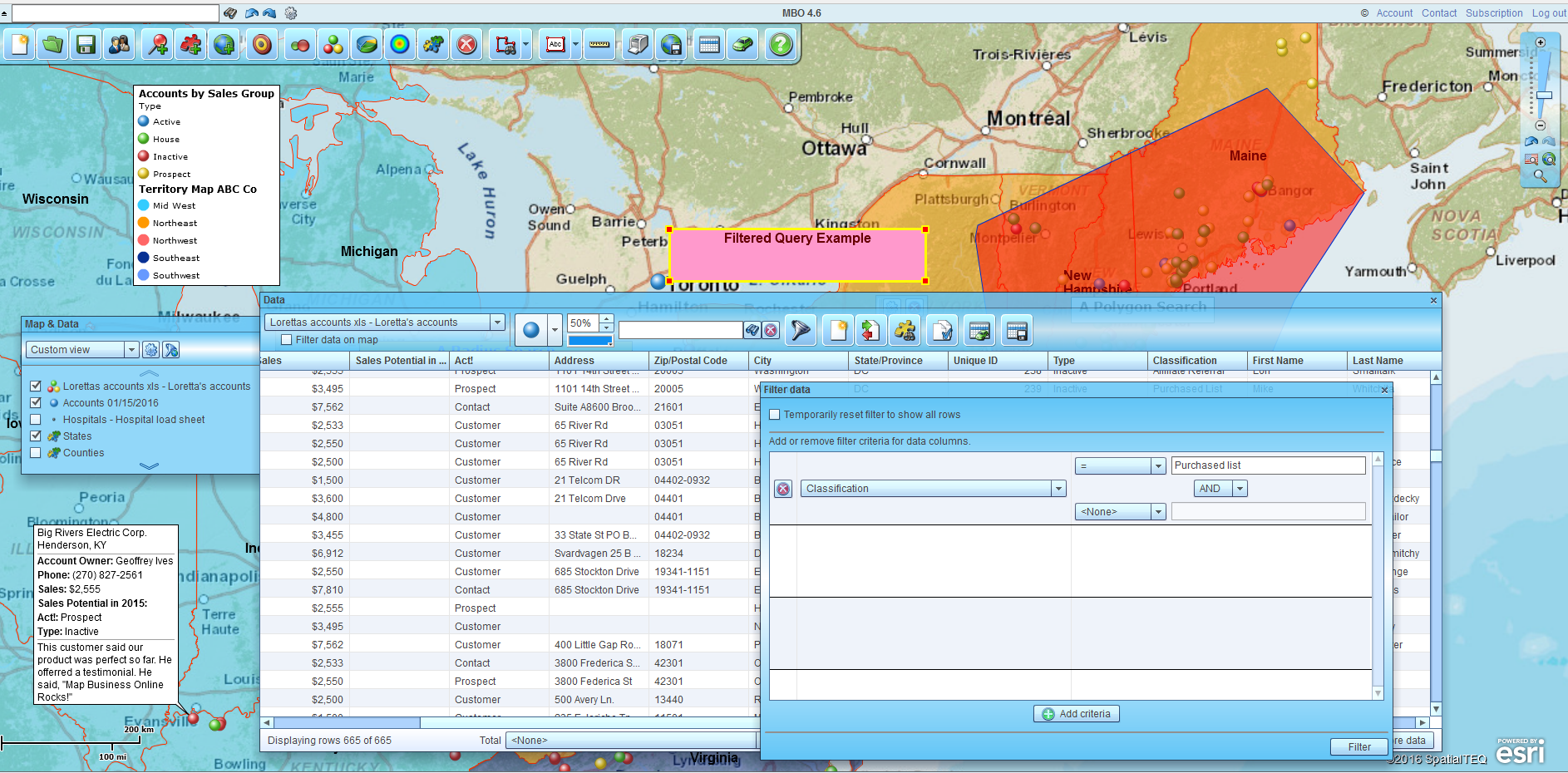Viewport: 1568px width, 773px height.
Task: Enable the Hospitals load sheet layer checkbox
Action: 36,419
